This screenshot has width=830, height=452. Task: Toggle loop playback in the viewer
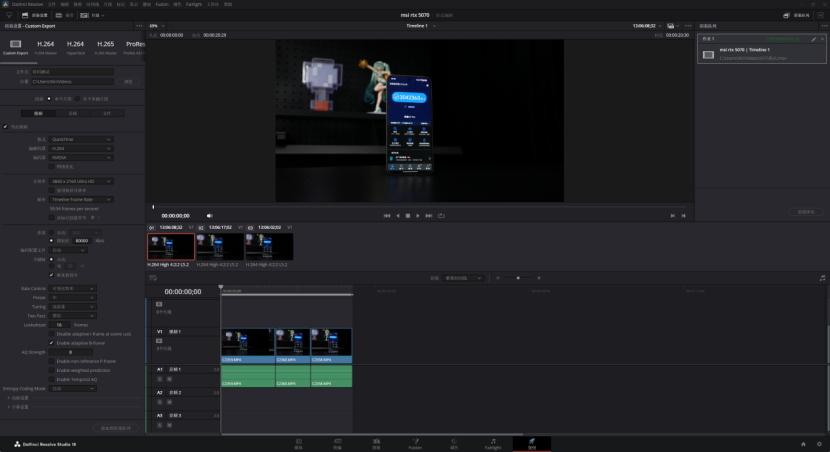click(x=441, y=215)
